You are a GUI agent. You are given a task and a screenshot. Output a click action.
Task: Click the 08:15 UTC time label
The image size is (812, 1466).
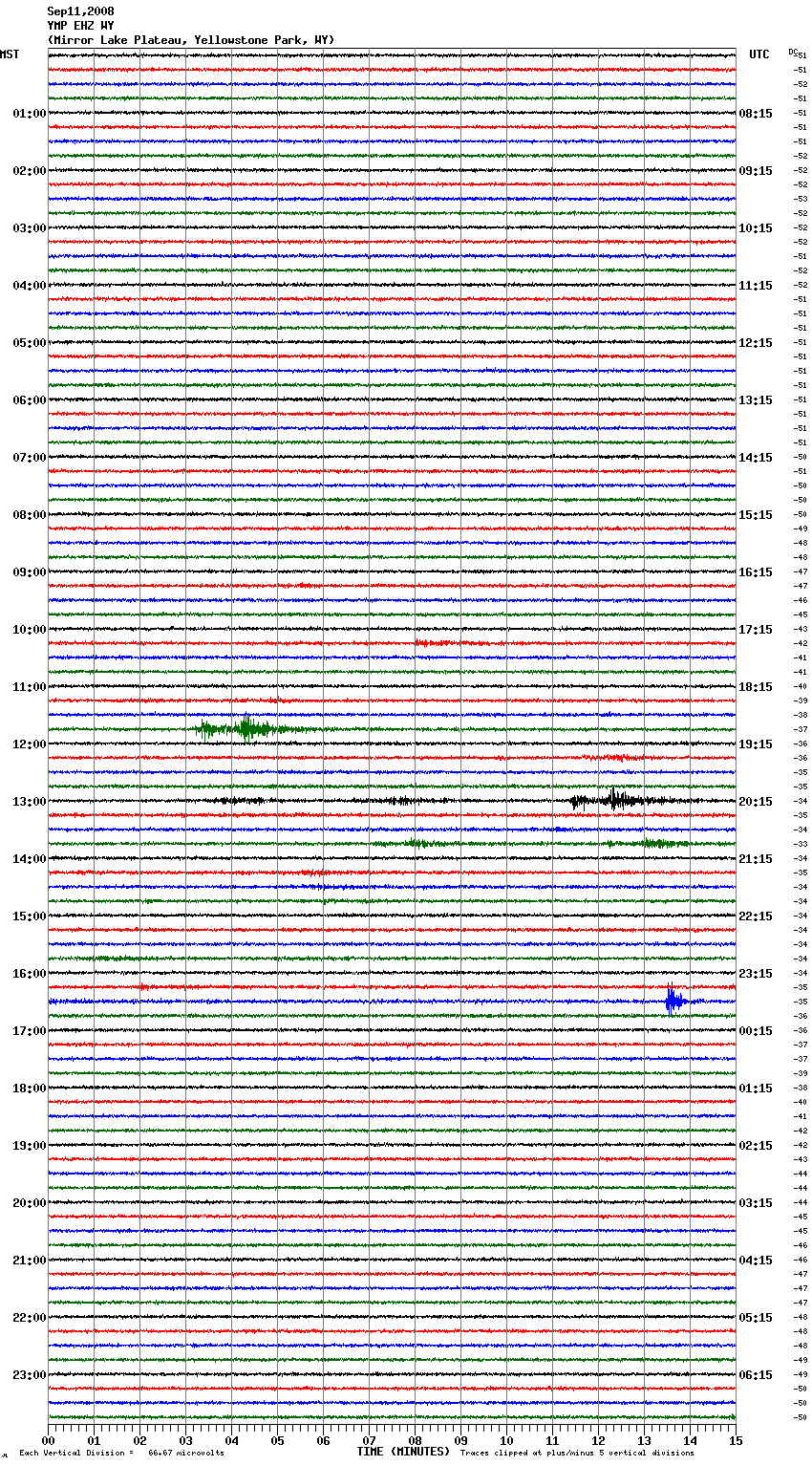(756, 114)
